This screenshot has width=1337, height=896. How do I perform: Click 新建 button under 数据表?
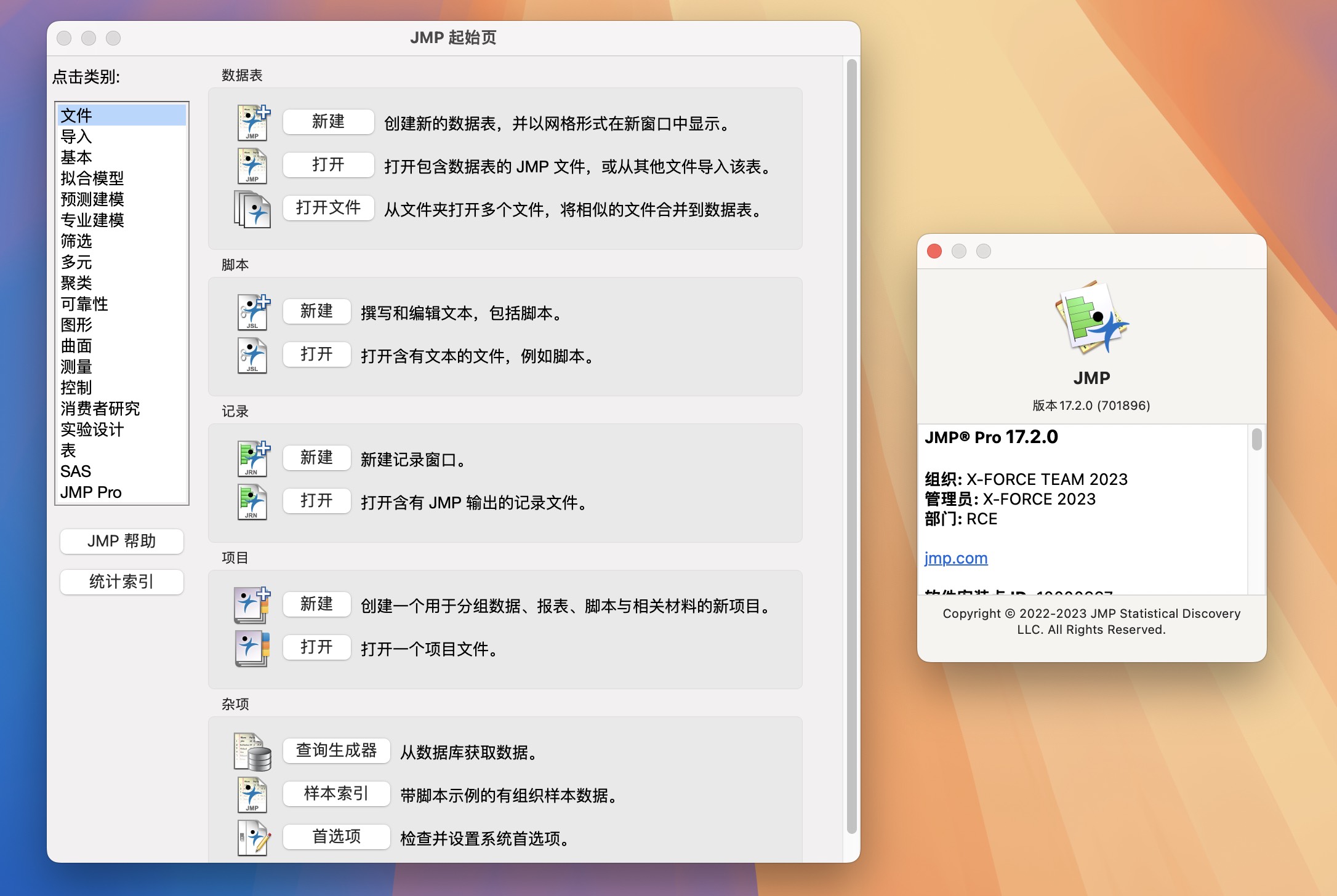329,122
